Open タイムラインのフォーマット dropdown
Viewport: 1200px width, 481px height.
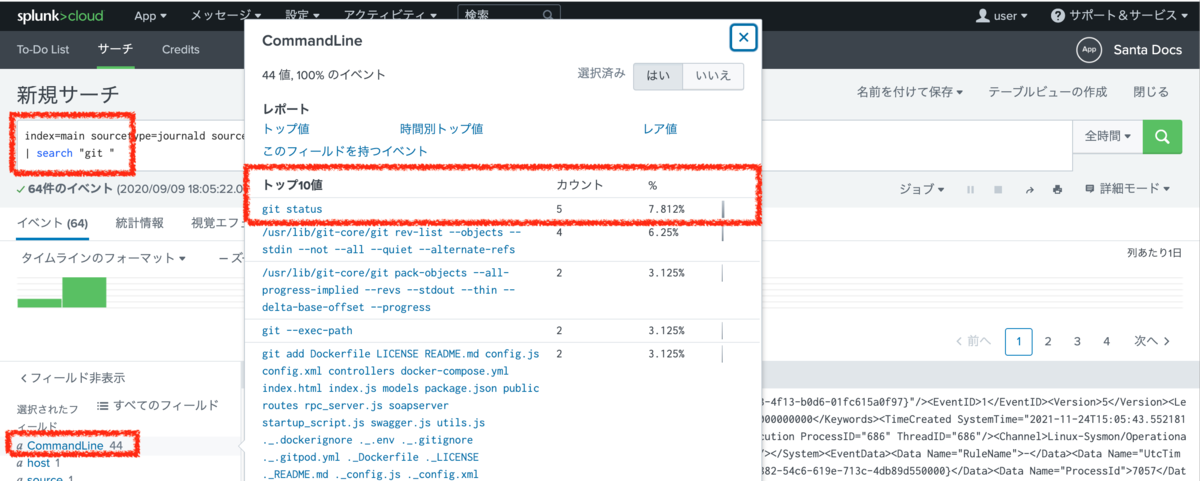[x=104, y=258]
